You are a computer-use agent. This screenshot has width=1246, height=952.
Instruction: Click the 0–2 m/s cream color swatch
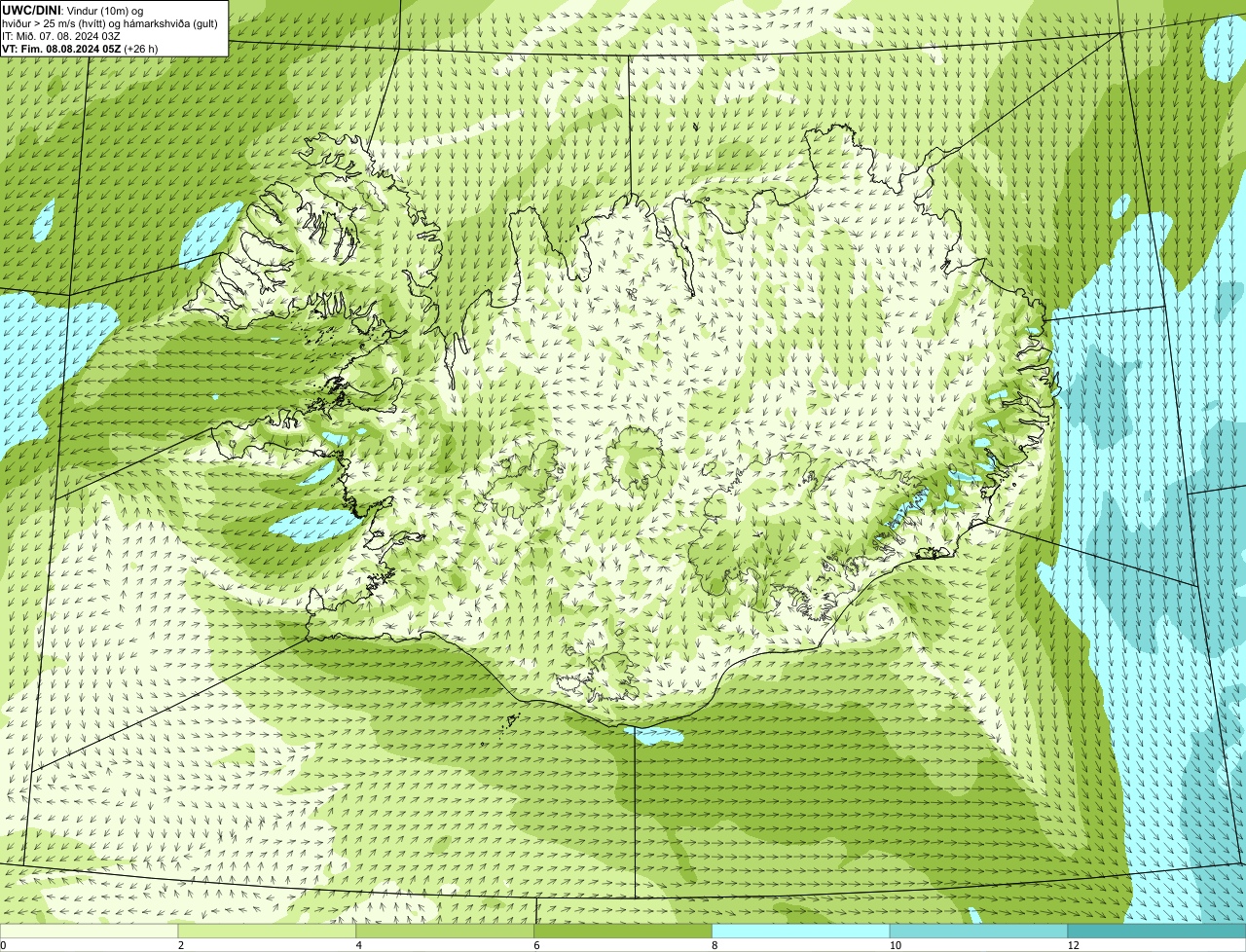90,931
